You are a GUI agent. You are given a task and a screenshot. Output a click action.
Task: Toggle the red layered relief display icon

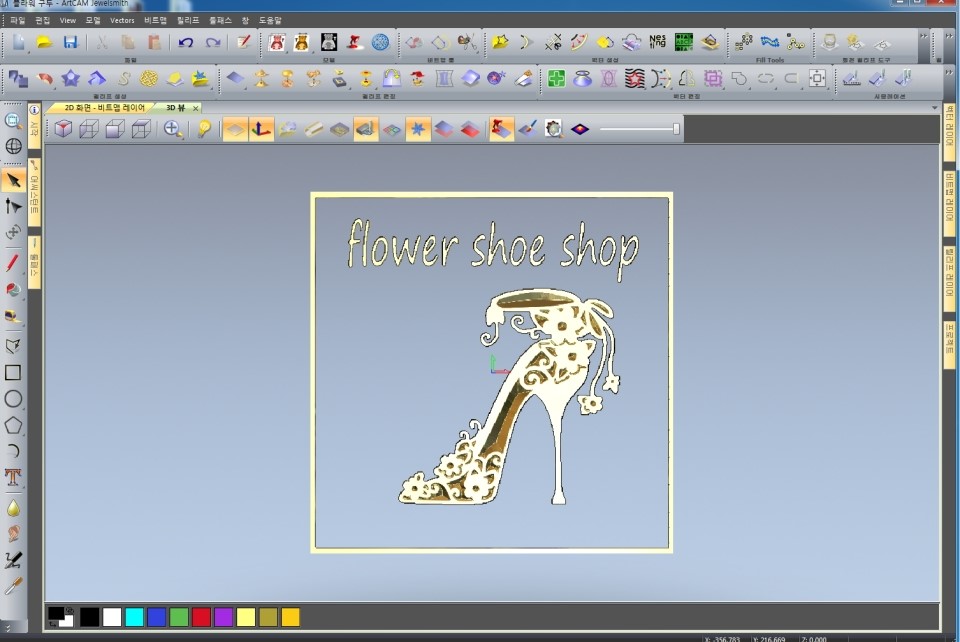470,129
